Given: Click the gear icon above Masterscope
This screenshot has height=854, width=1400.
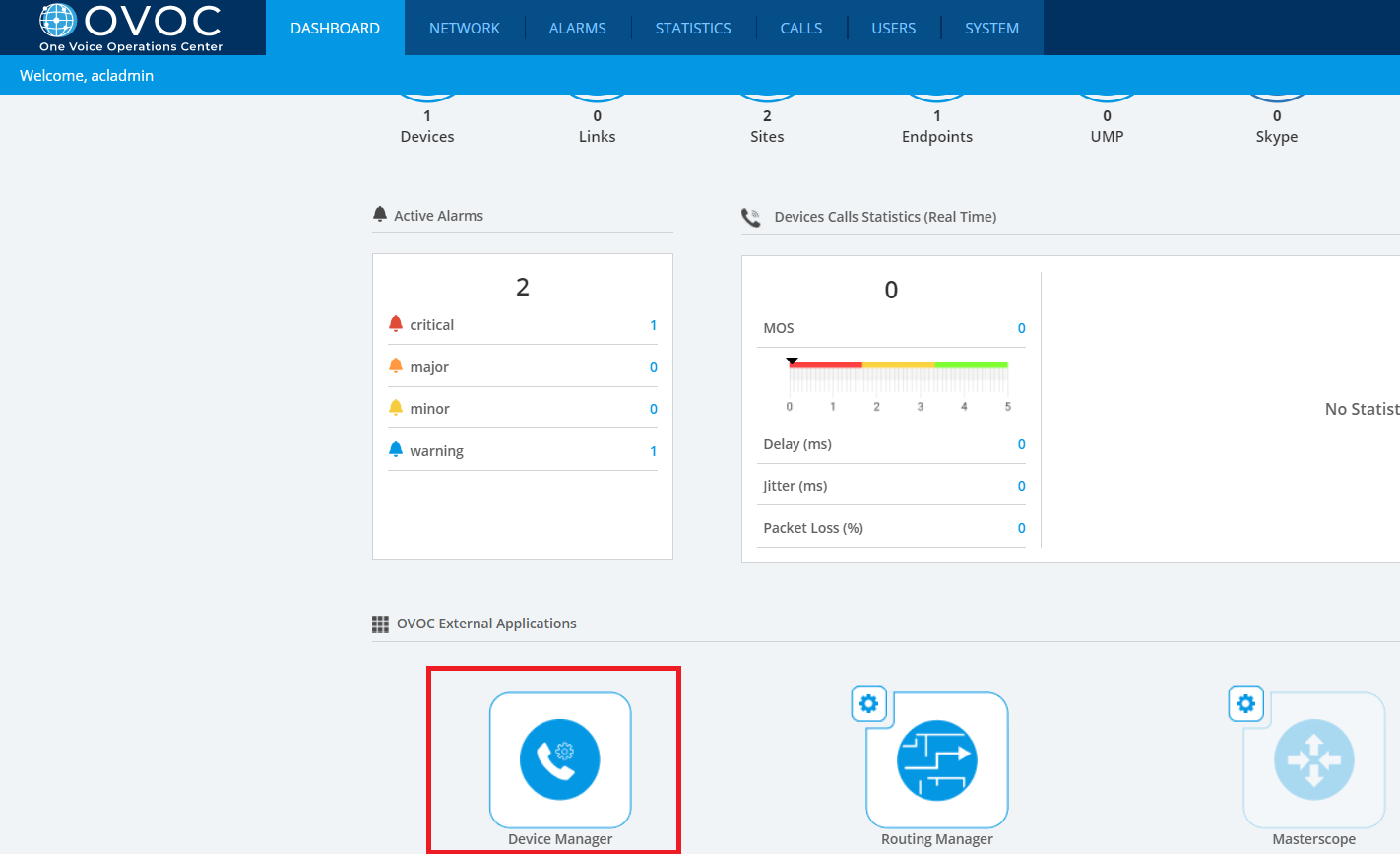Looking at the screenshot, I should [x=1245, y=703].
